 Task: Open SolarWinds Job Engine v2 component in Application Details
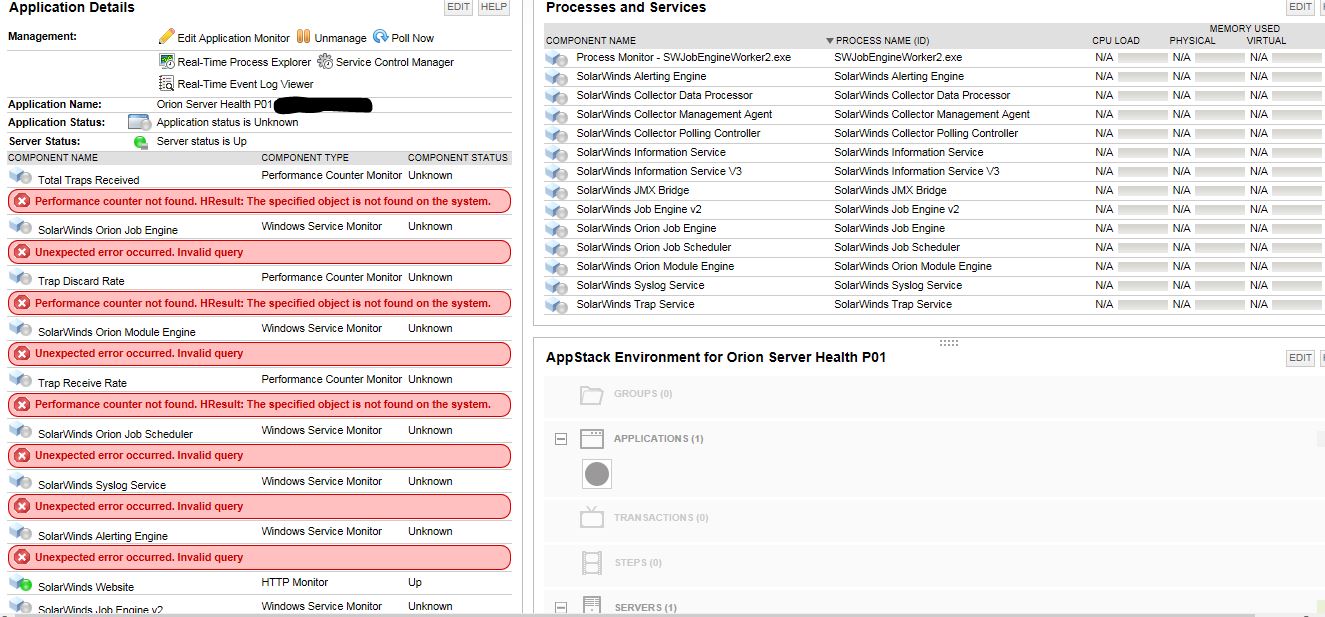(x=100, y=610)
